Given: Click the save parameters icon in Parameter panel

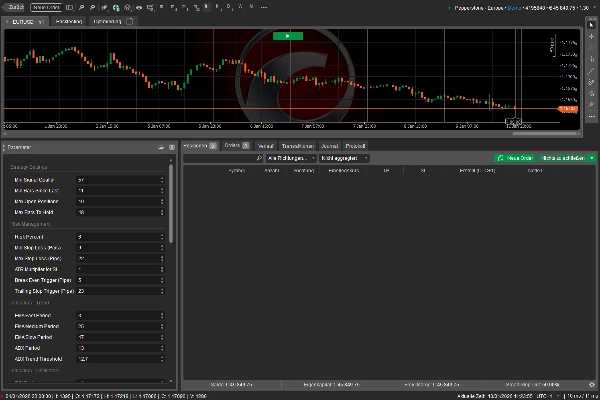Looking at the screenshot, I should [x=172, y=147].
